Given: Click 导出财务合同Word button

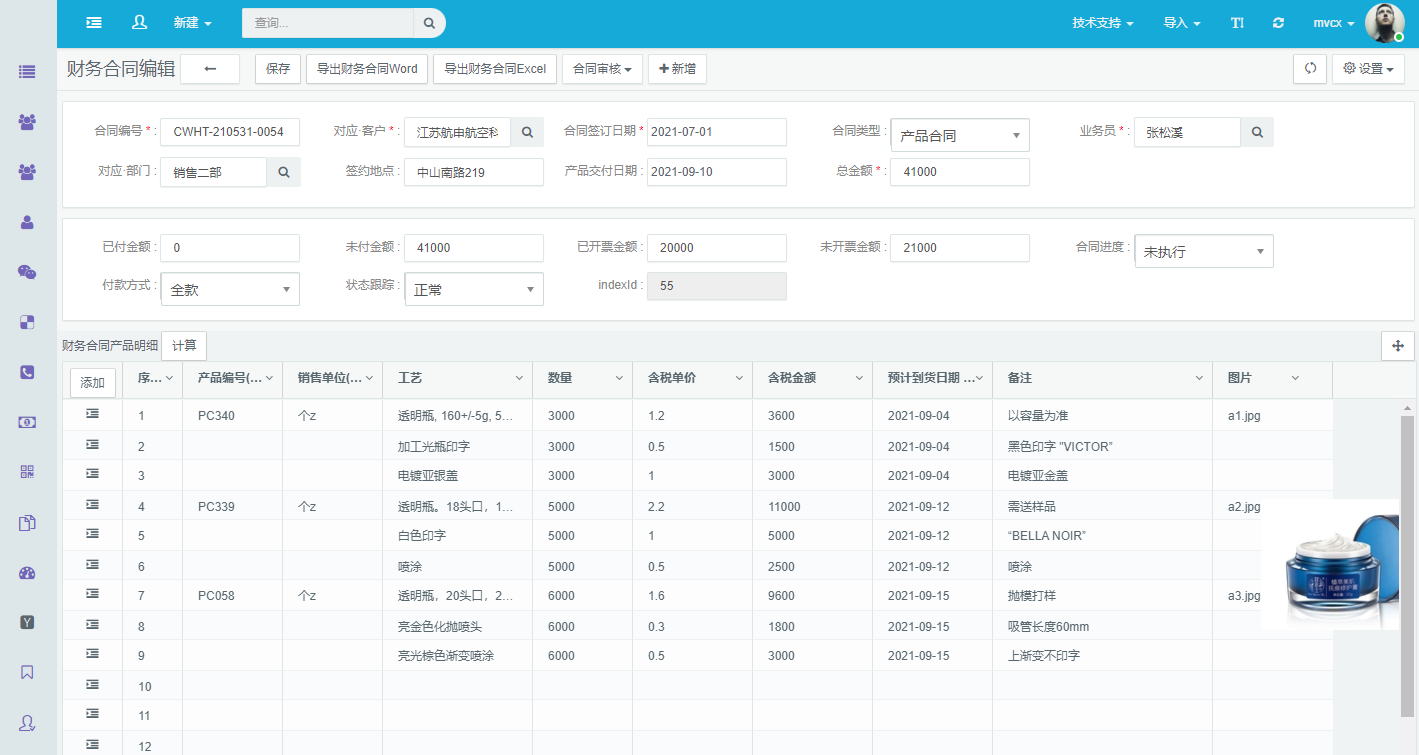Looking at the screenshot, I should tap(367, 69).
